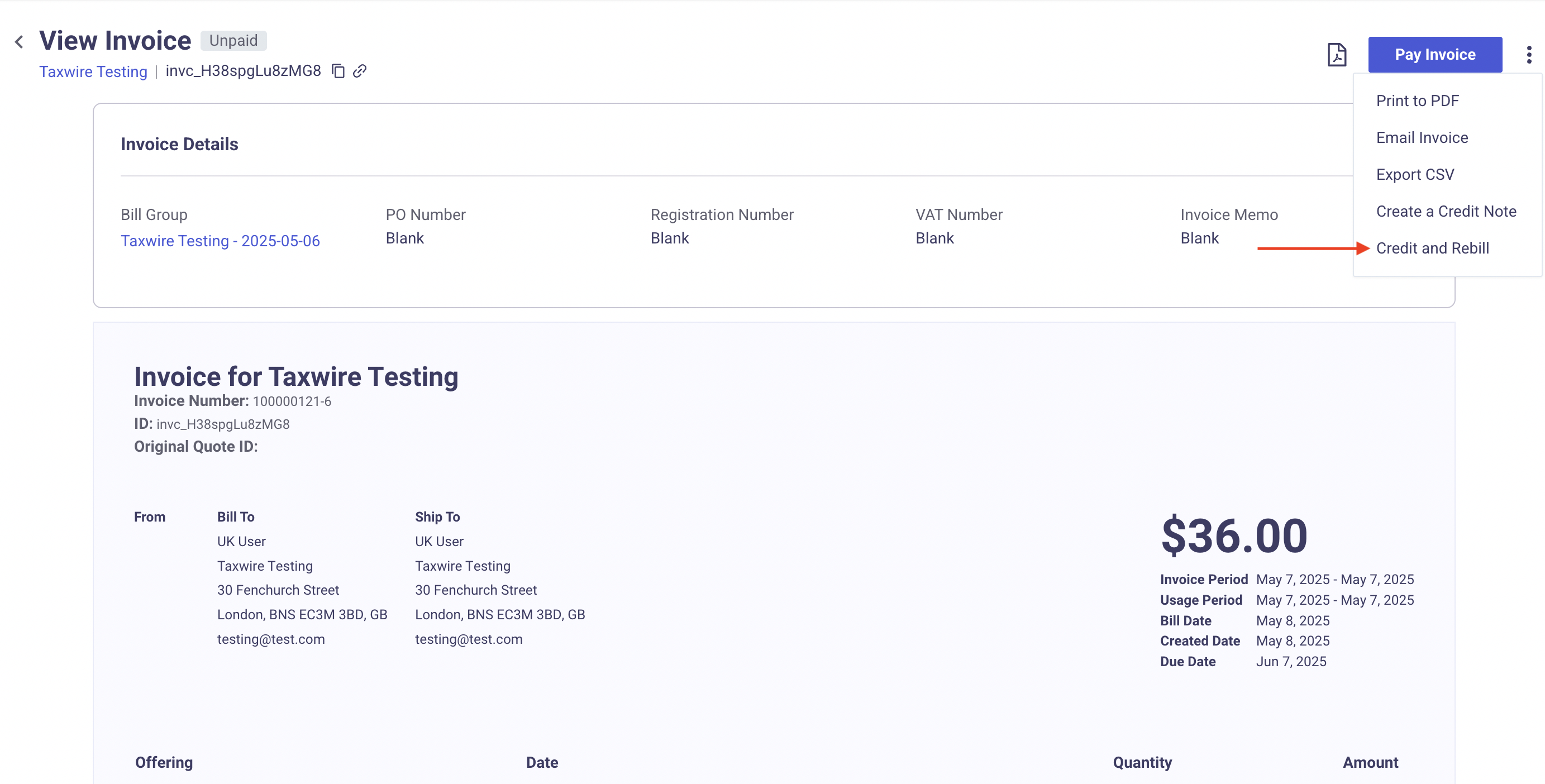Image resolution: width=1545 pixels, height=784 pixels.
Task: Pick Create a Credit Note option
Action: 1446,212
